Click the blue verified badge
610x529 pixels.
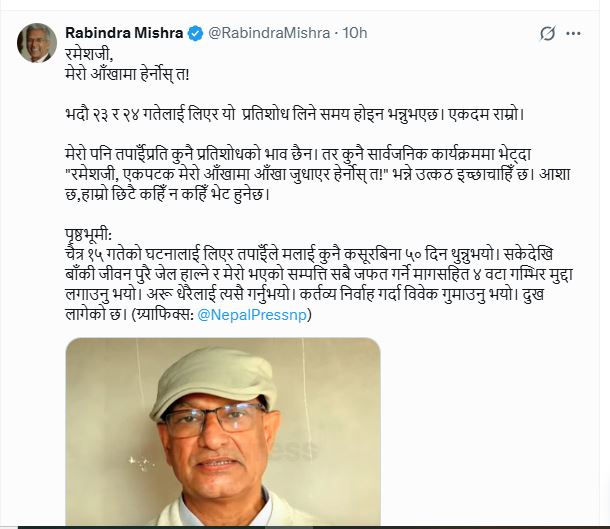(x=195, y=33)
